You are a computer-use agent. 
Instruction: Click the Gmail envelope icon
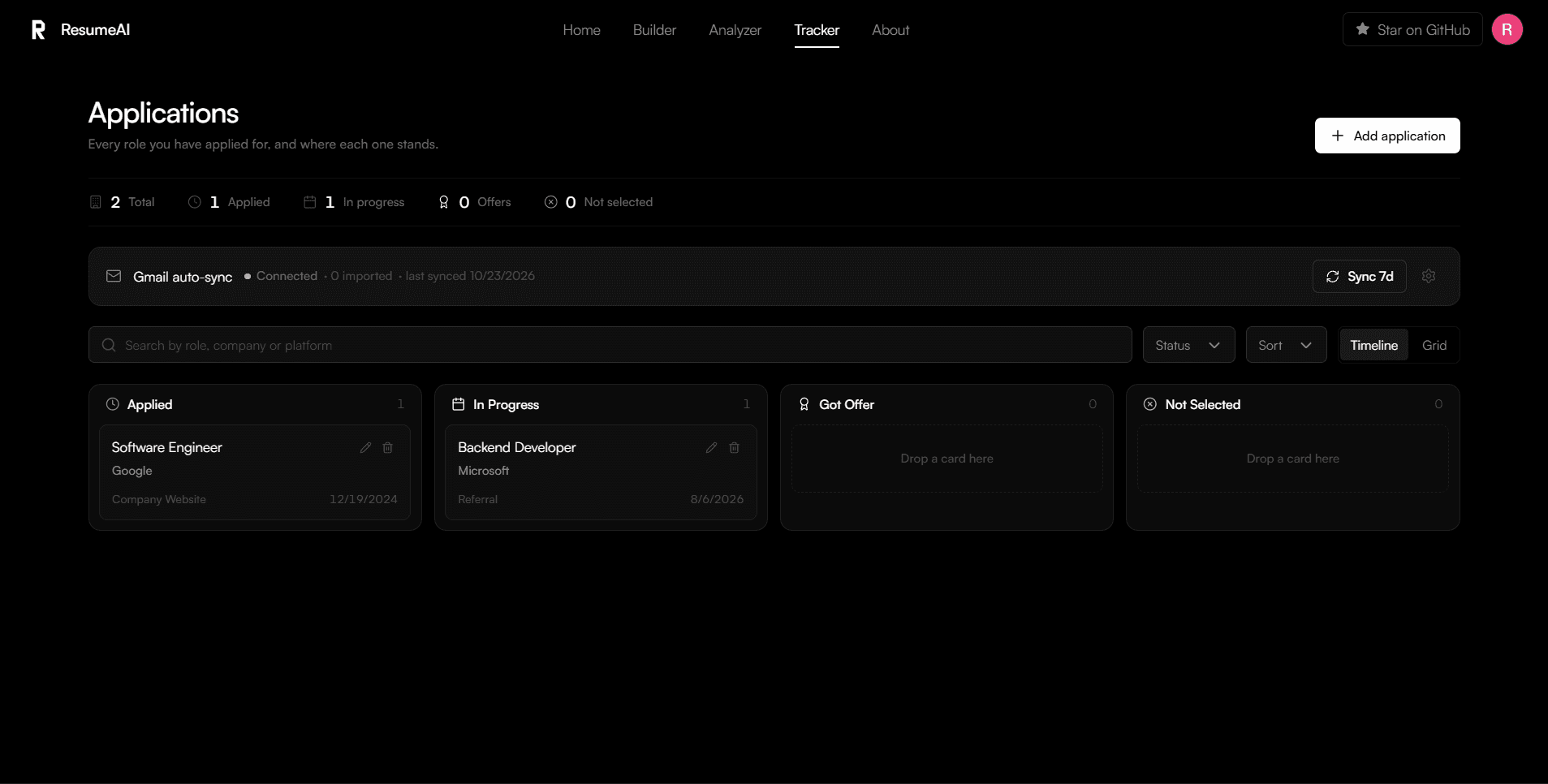coord(114,276)
